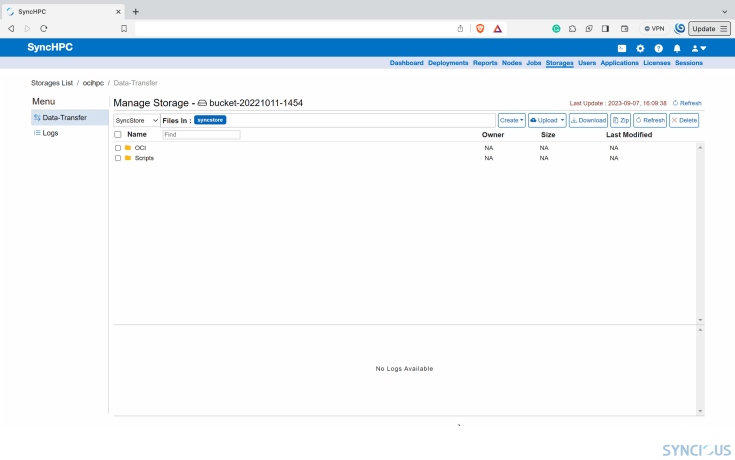735x460 pixels.
Task: Click the Find filter input field
Action: tap(201, 135)
